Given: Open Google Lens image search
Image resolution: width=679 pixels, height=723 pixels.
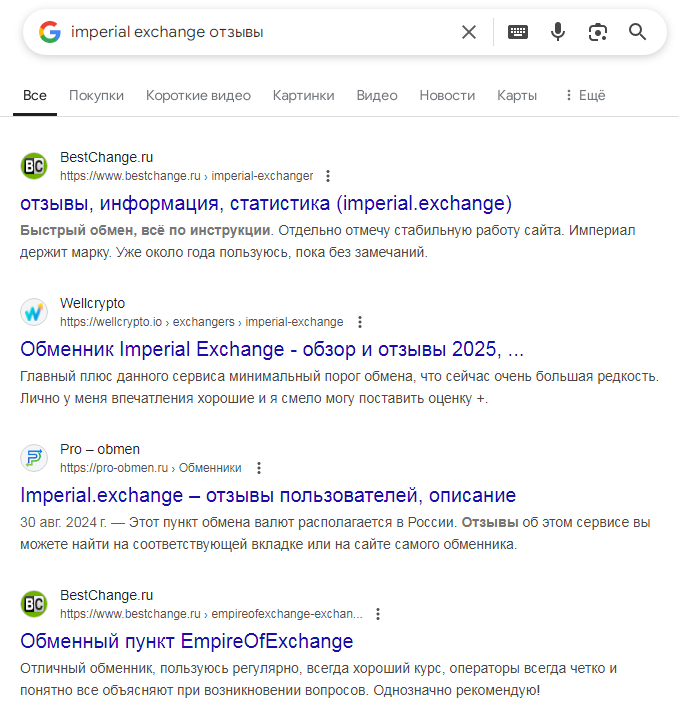Looking at the screenshot, I should tap(598, 32).
